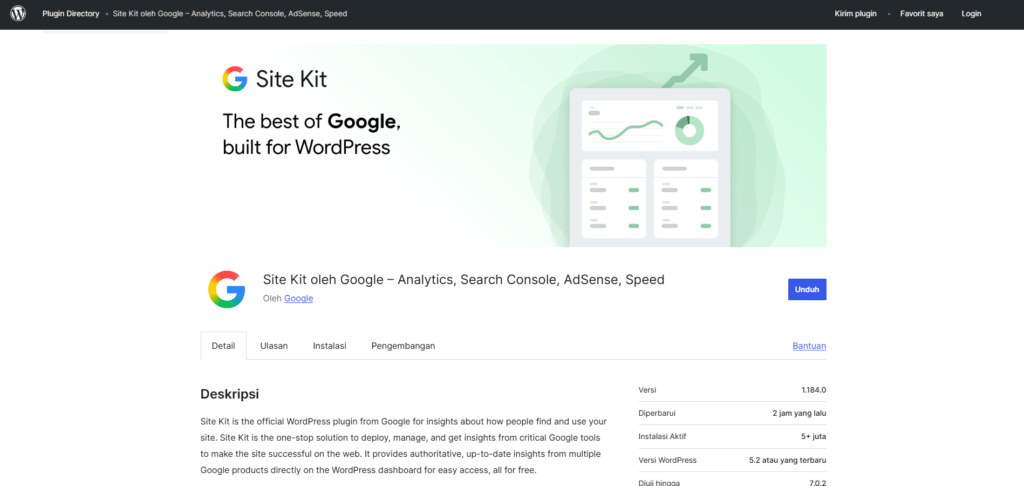Click the '5.2 atau yang terbaru' value

(x=788, y=460)
